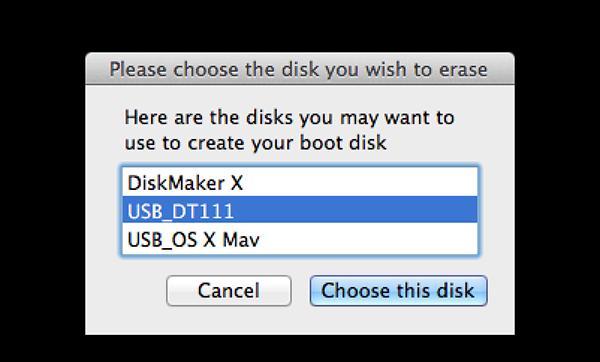600x362 pixels.
Task: Highlight the USB_OS X Mav volume row
Action: click(300, 239)
